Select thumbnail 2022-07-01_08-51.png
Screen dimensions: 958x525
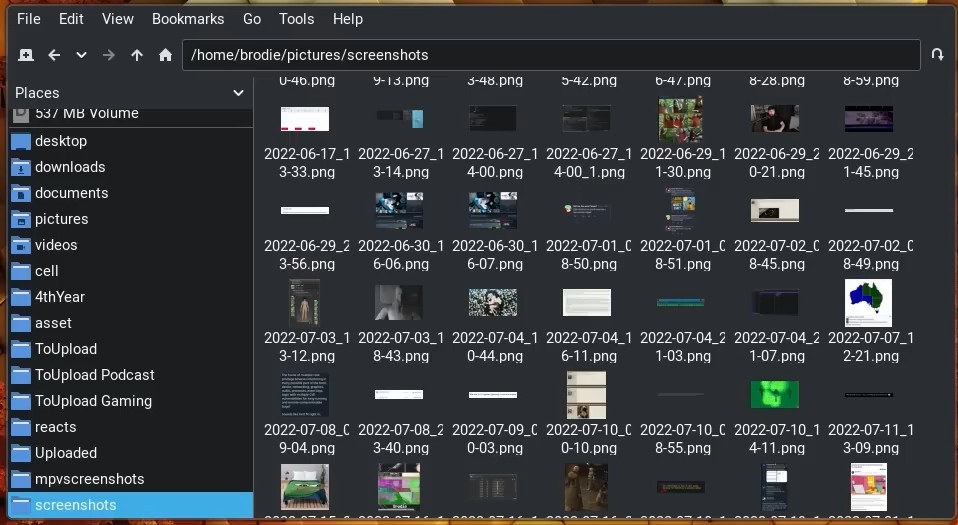681,210
